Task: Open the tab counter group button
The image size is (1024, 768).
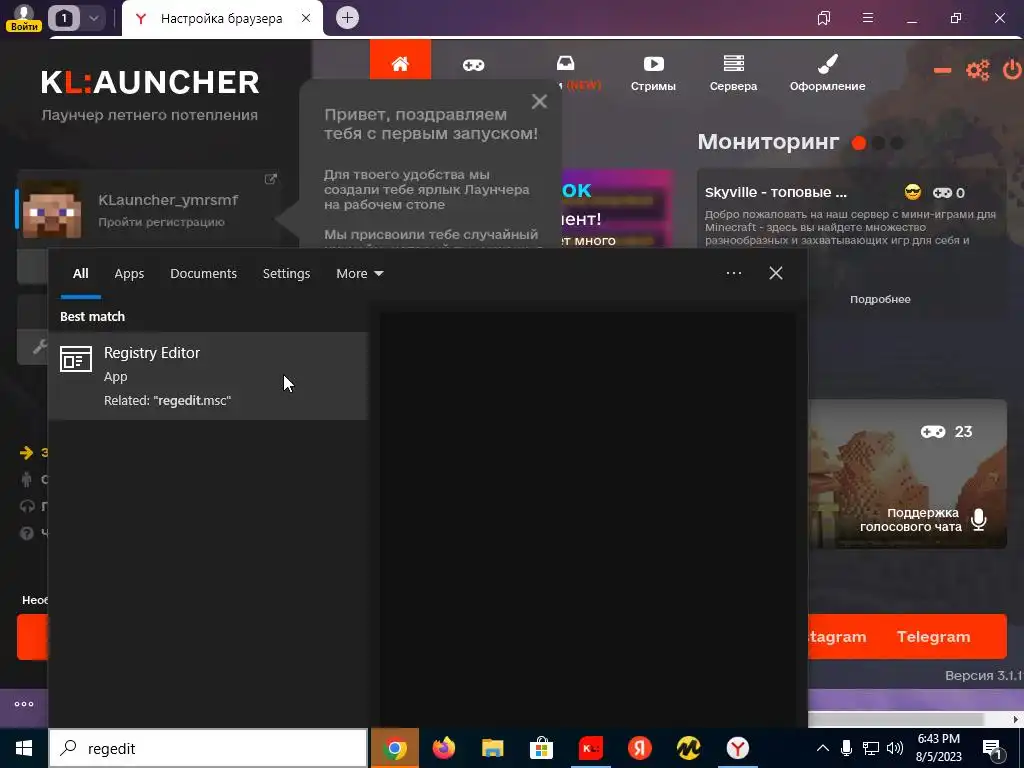Action: 63,18
